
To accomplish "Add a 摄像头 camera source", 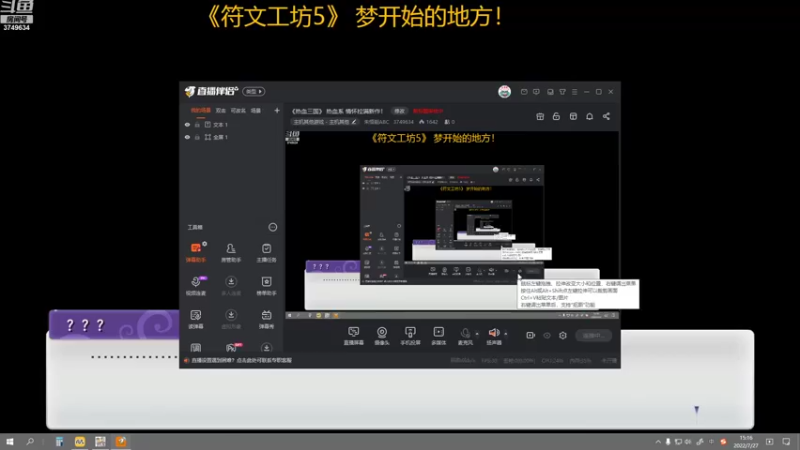I will pos(382,336).
